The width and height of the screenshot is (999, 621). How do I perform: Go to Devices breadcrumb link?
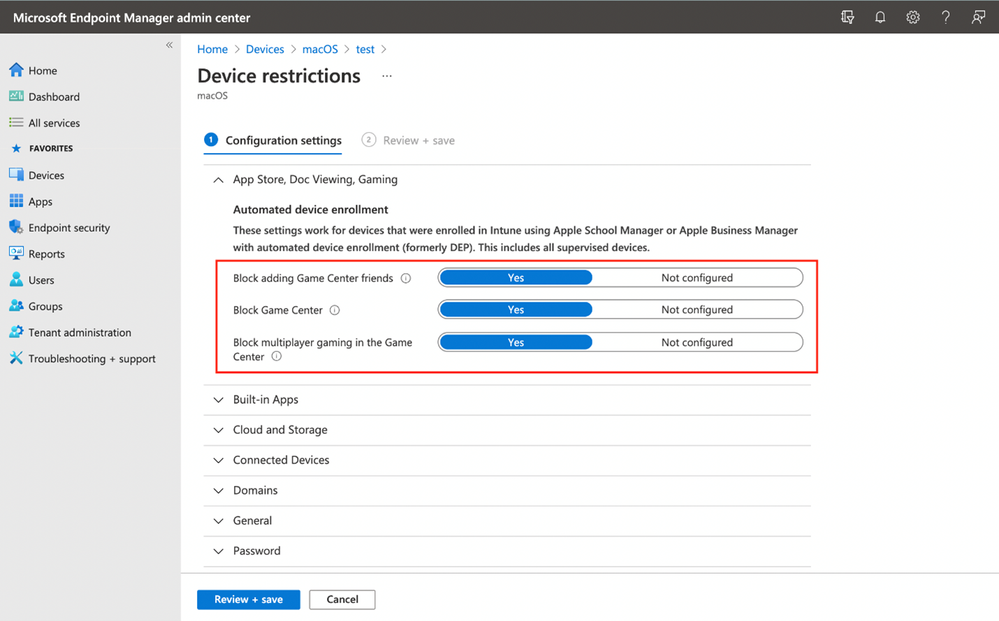(265, 49)
